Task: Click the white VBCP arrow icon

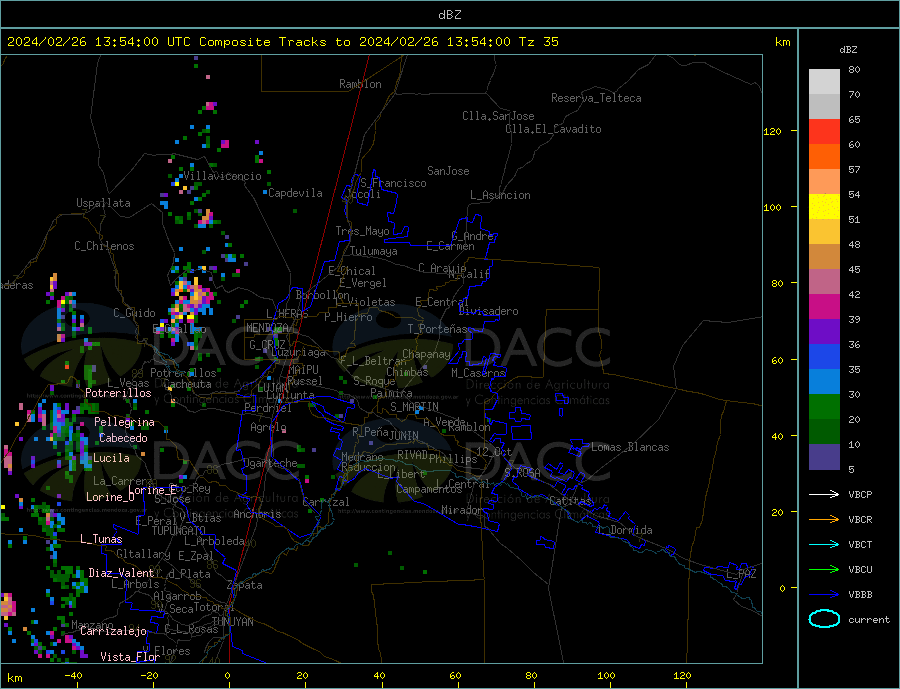Action: (x=824, y=494)
